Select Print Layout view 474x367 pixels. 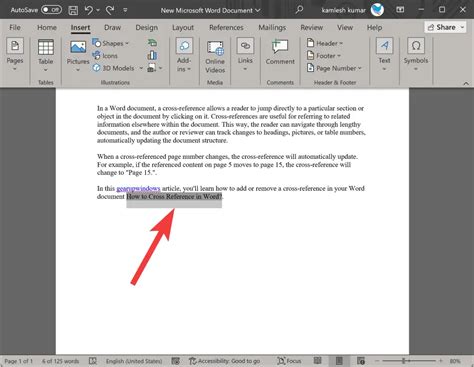[339, 361]
